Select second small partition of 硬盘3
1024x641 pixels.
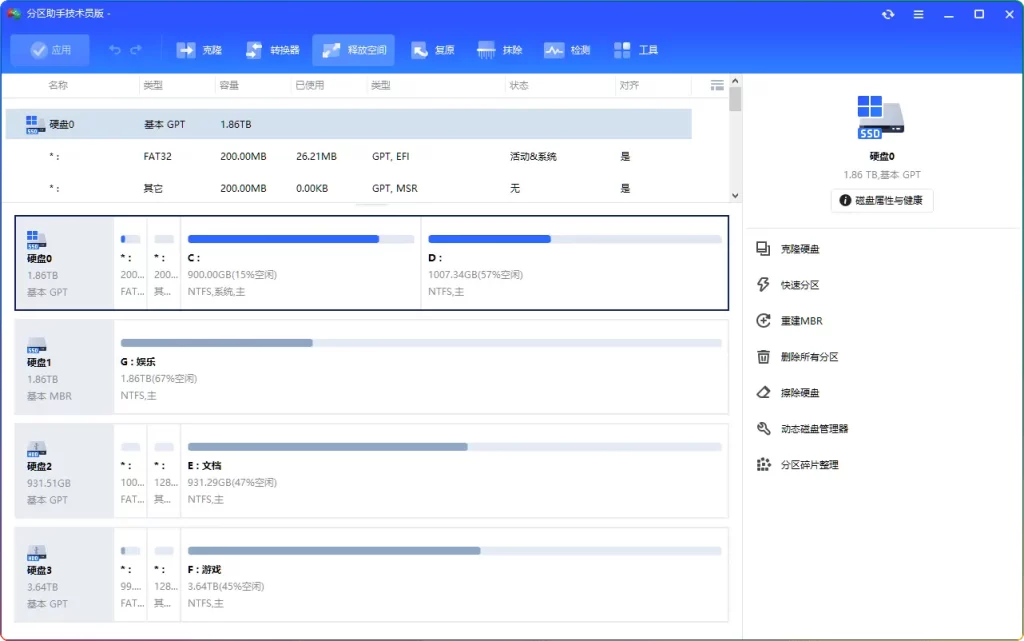[164, 574]
